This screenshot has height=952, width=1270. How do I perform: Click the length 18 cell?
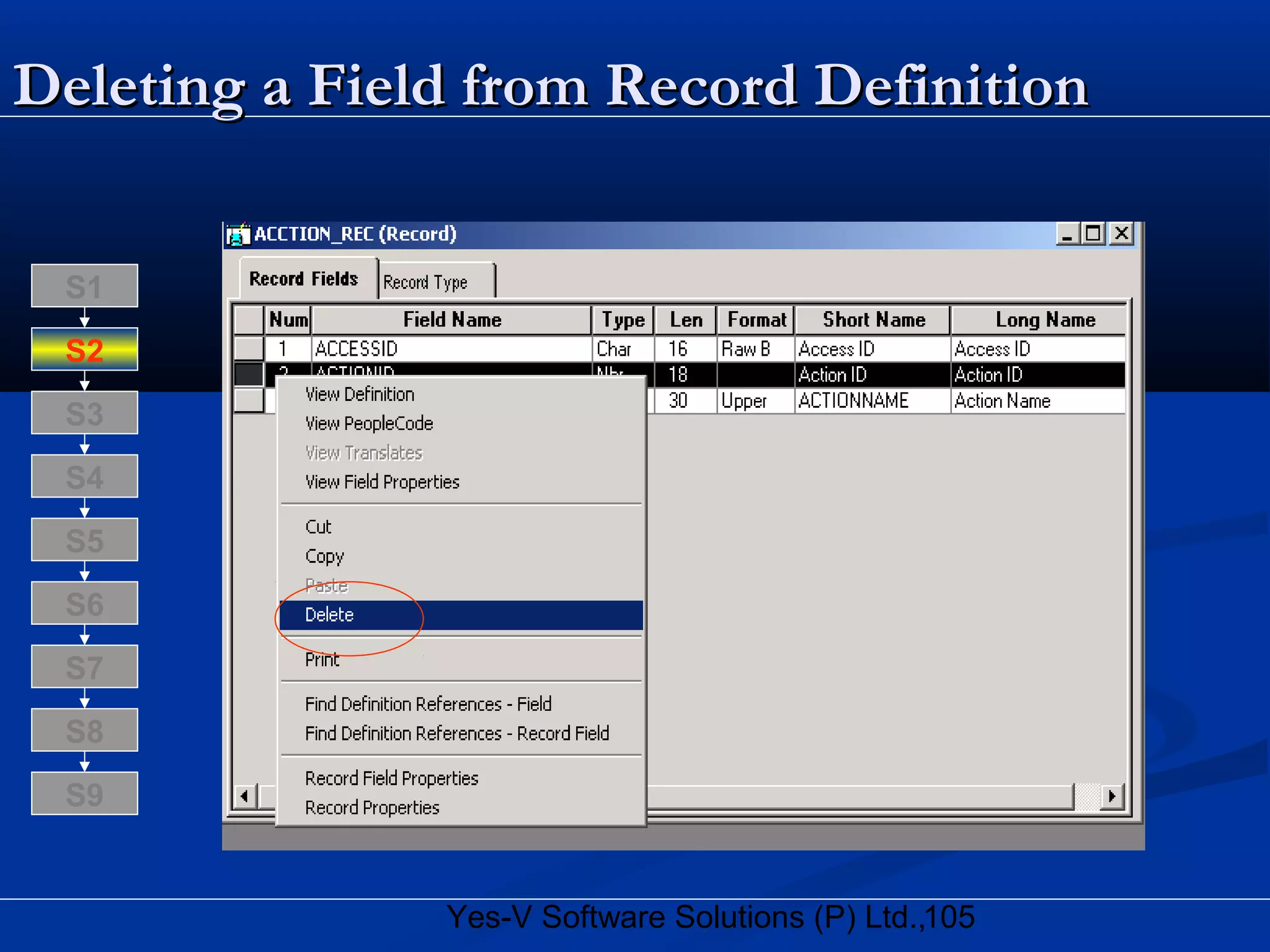(686, 375)
